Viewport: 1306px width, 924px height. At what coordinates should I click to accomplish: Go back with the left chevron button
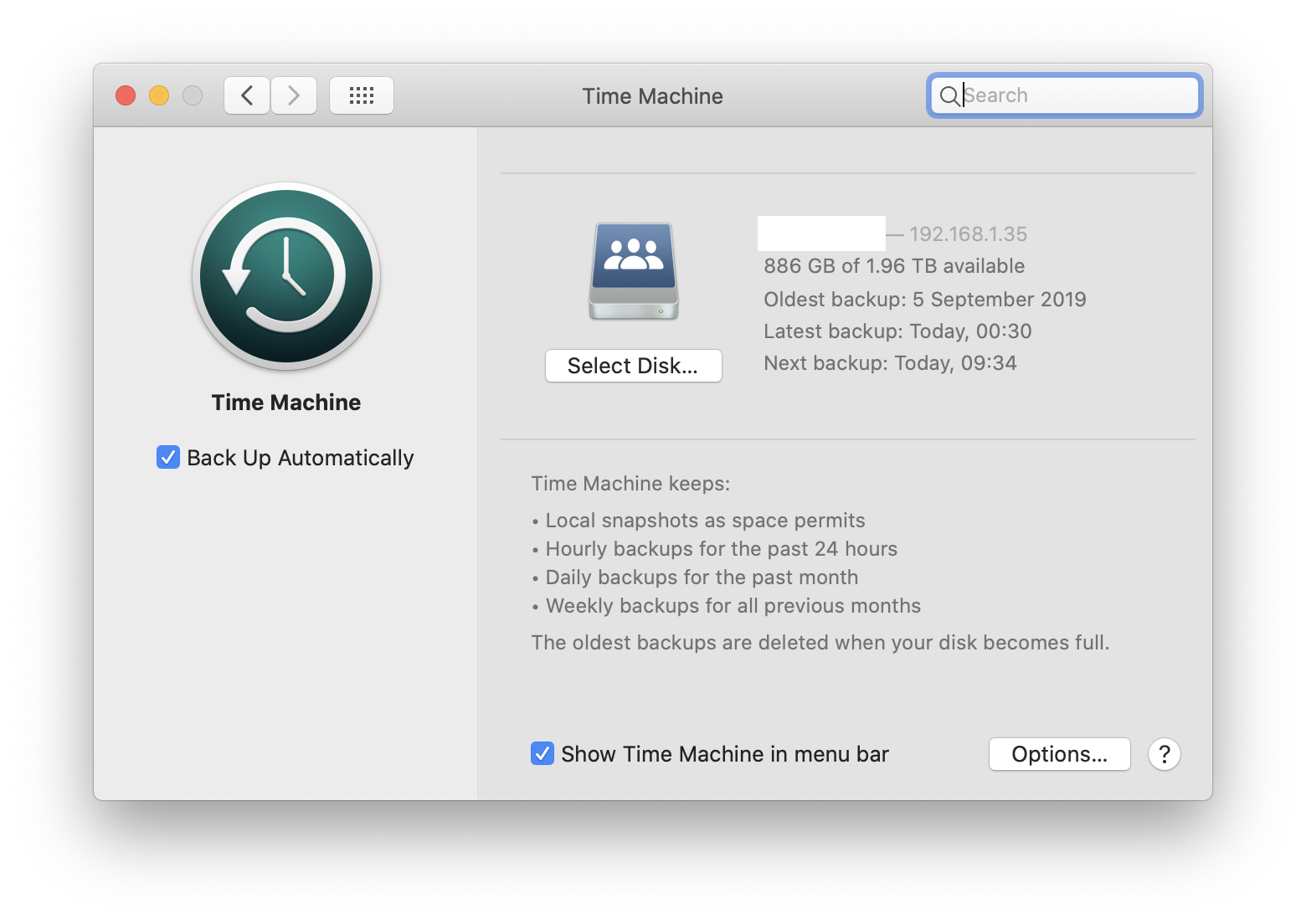coord(247,95)
